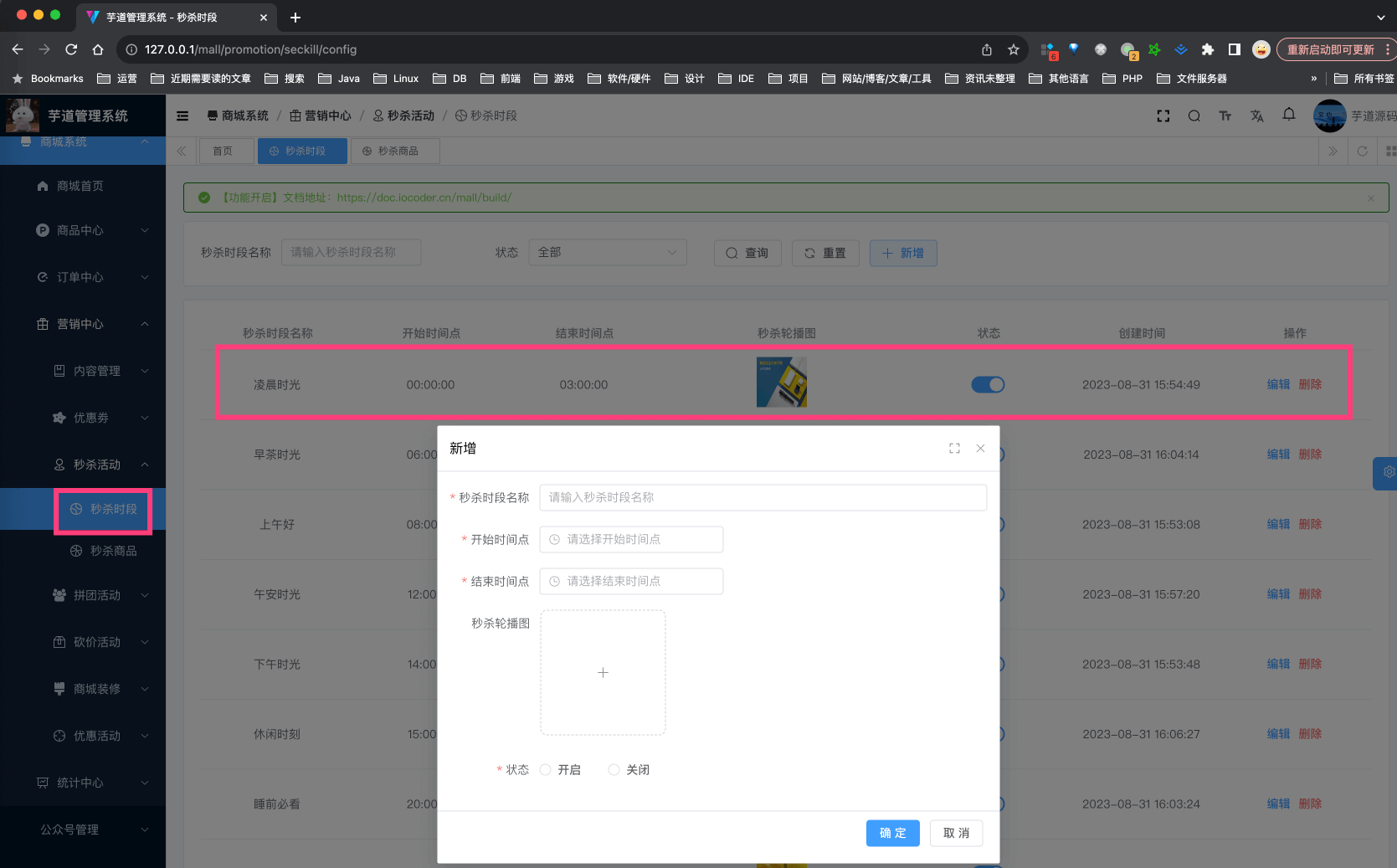Select the 开启 status radio button
The height and width of the screenshot is (868, 1397).
pyautogui.click(x=546, y=770)
